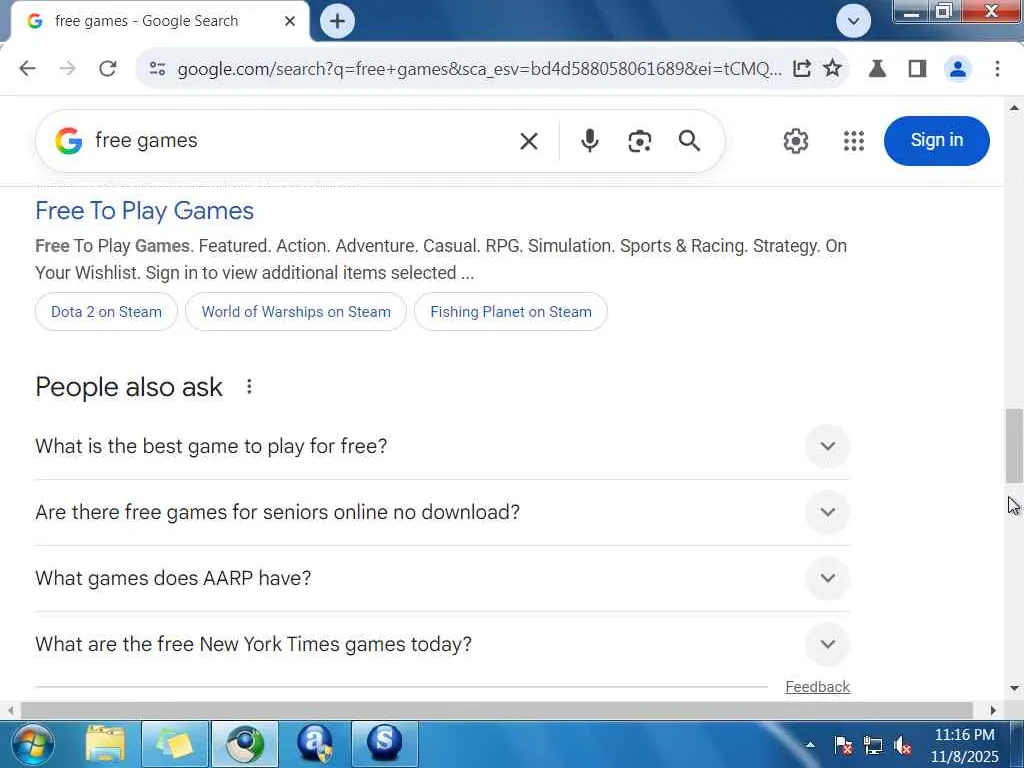Click the Action Center flag icon

842,745
